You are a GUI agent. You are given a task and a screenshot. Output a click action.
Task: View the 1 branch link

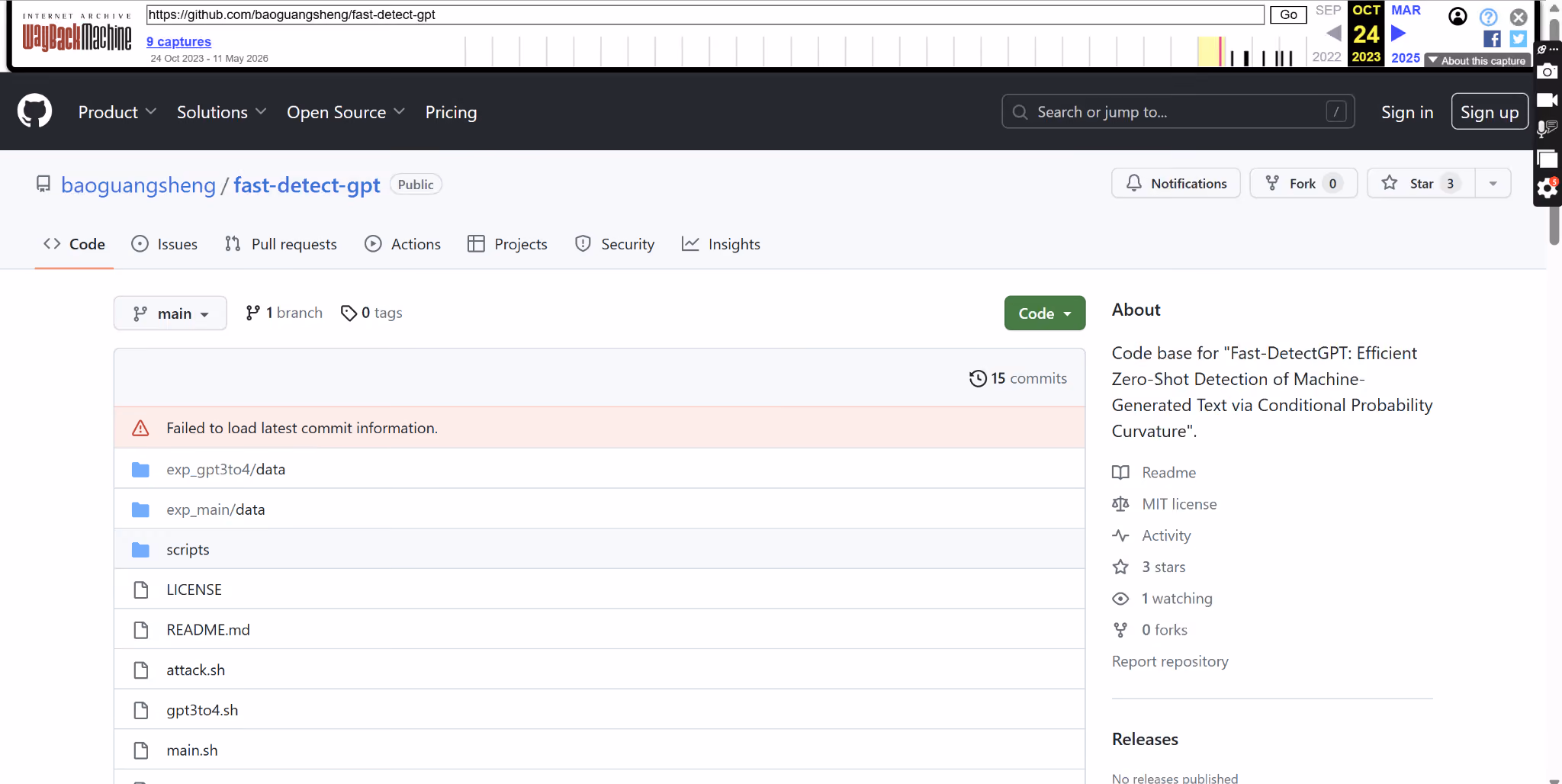pyautogui.click(x=284, y=313)
